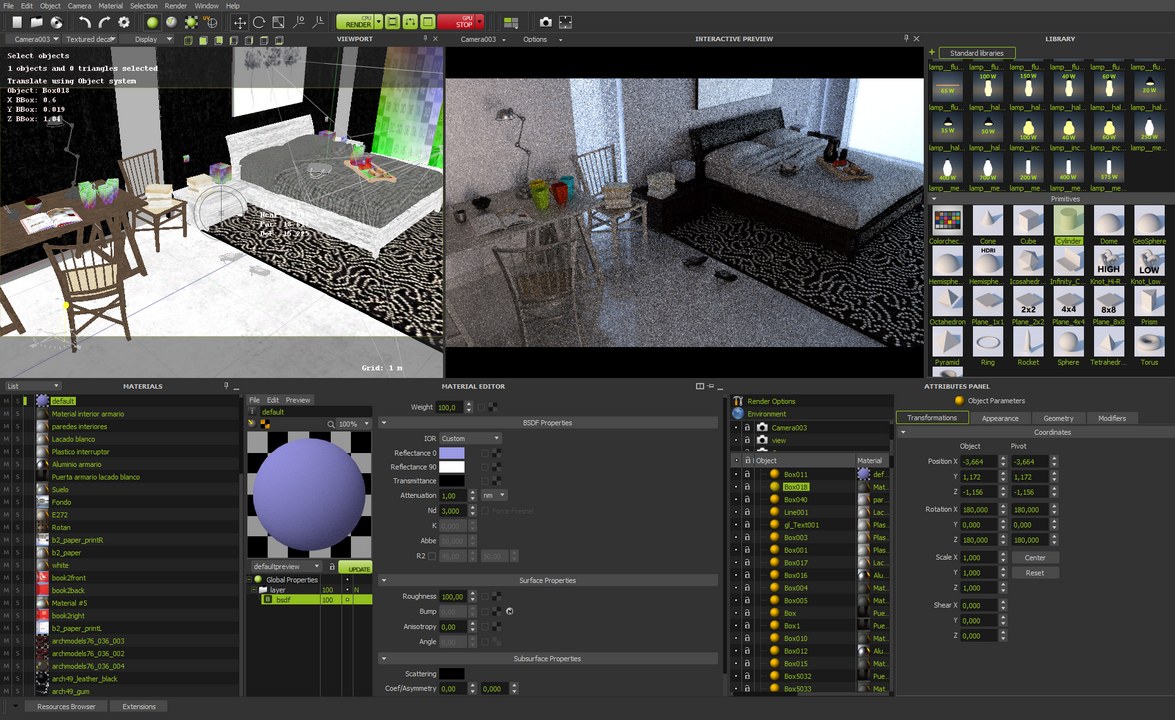Toggle the Roughness texture checkbox
The width and height of the screenshot is (1175, 720).
coord(485,597)
